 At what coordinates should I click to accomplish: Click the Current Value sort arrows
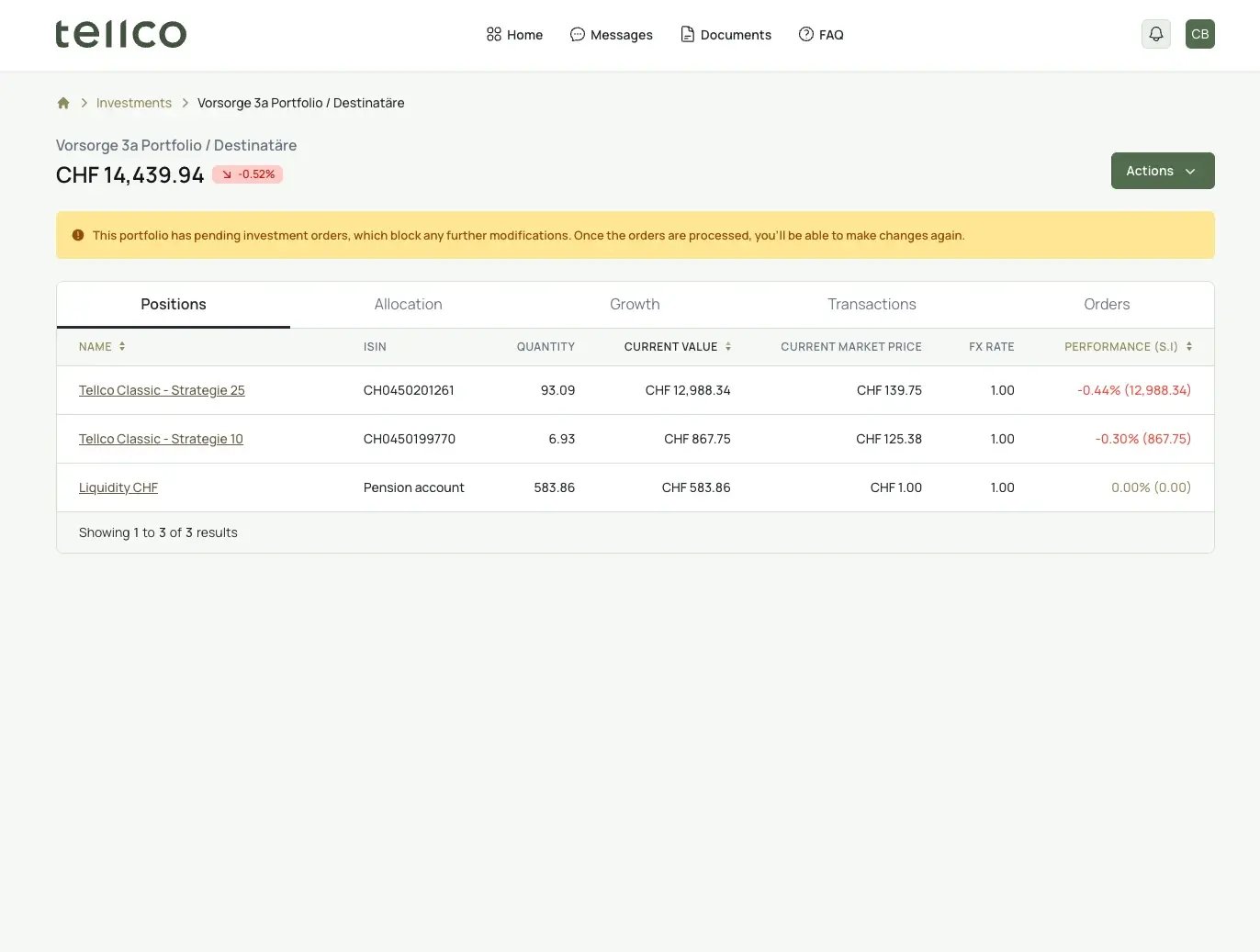pyautogui.click(x=728, y=346)
